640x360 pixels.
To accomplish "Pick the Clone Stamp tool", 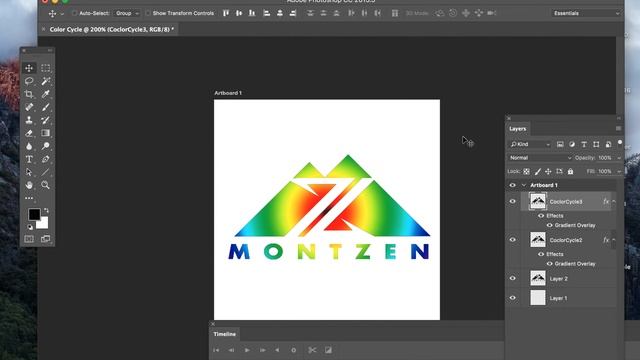I will pyautogui.click(x=29, y=120).
